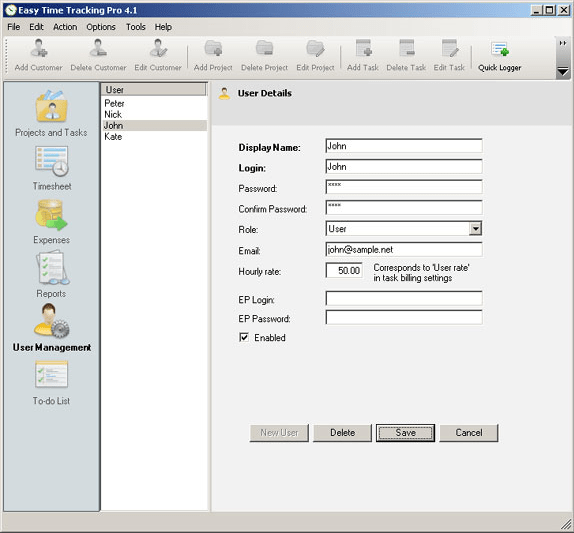Open the Quick Logger tool
Image resolution: width=574 pixels, height=533 pixels.
[500, 55]
